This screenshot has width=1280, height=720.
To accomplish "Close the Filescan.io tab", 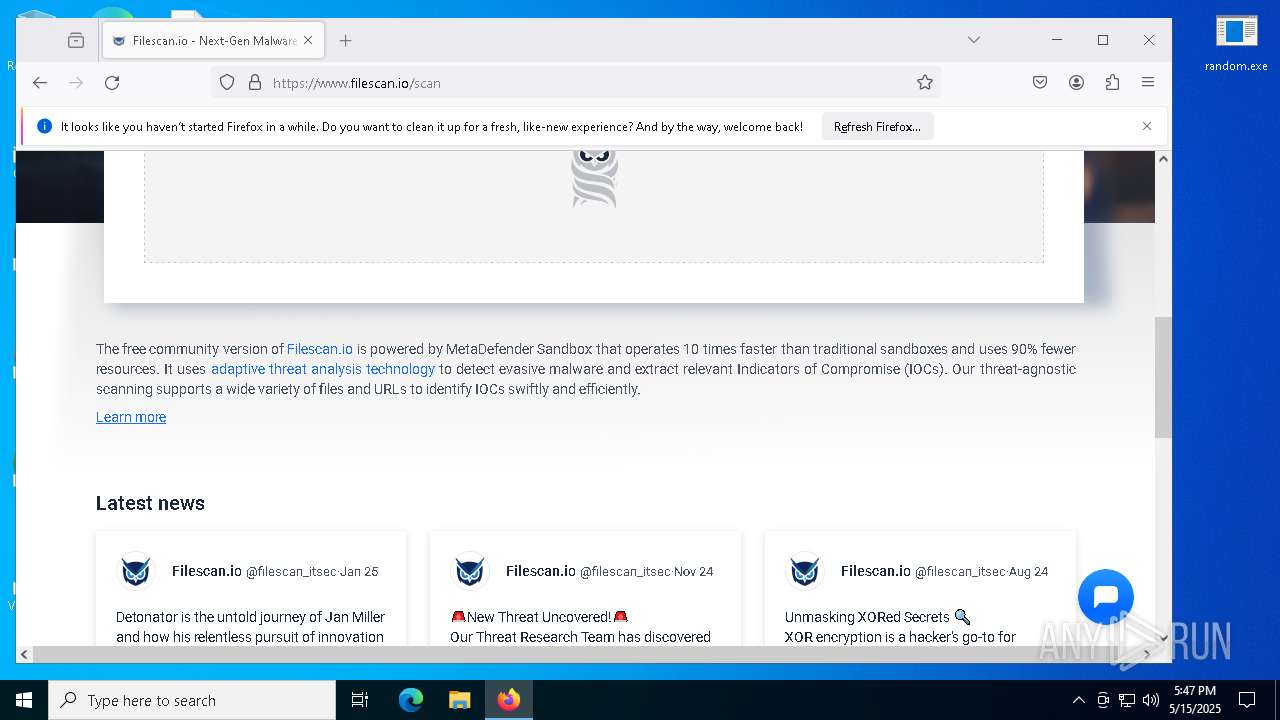I will click(308, 41).
